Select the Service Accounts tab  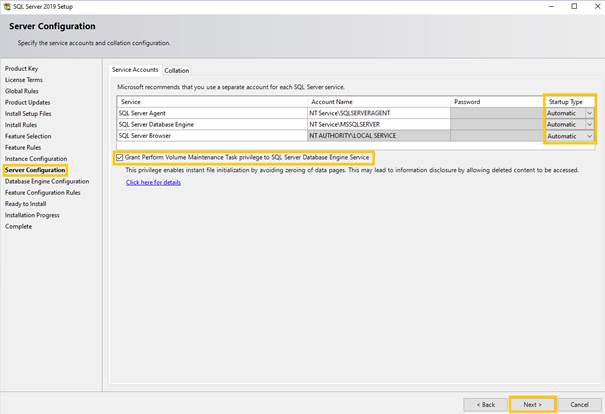(135, 70)
